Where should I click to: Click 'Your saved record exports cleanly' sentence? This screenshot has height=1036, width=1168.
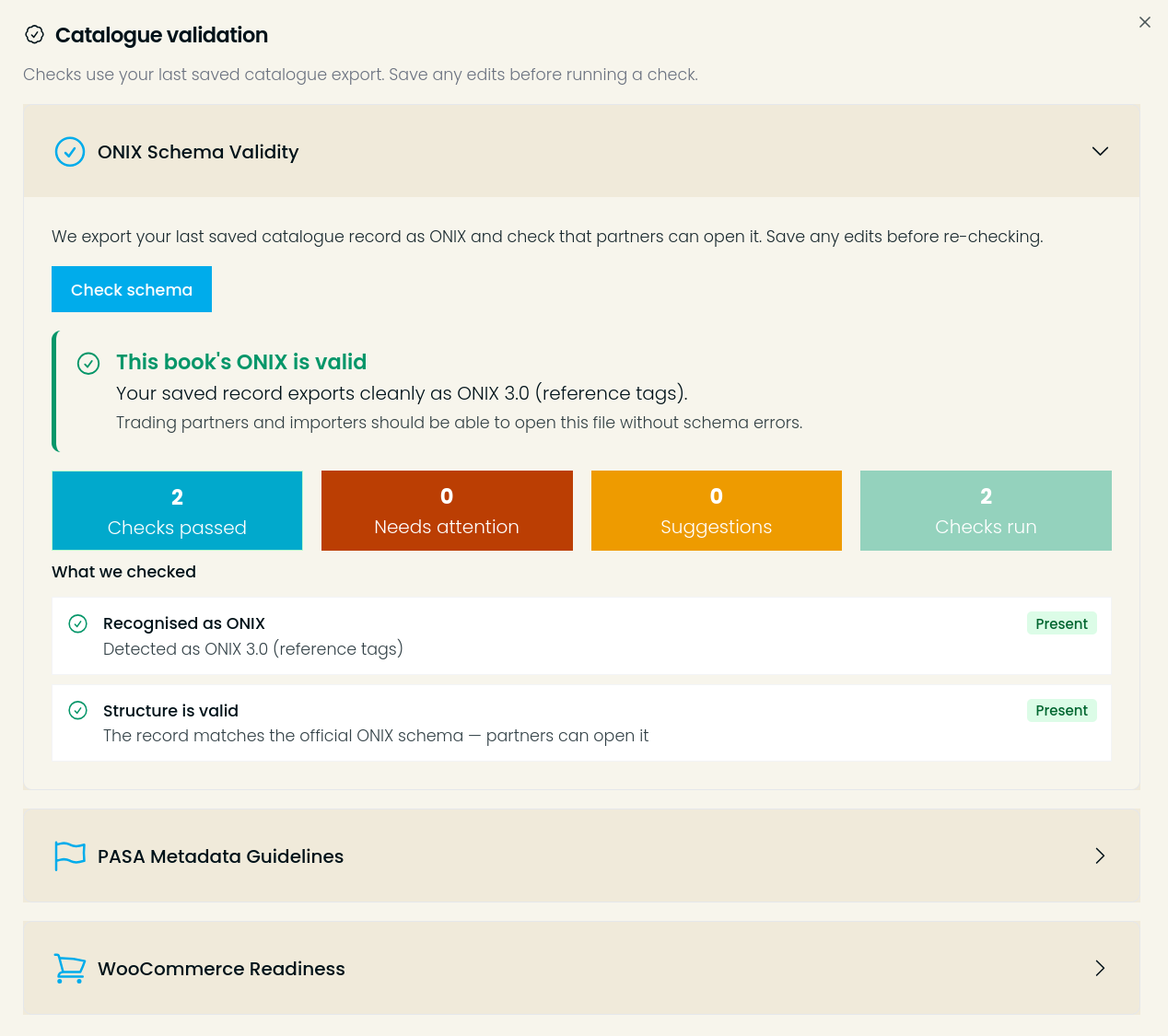402,393
